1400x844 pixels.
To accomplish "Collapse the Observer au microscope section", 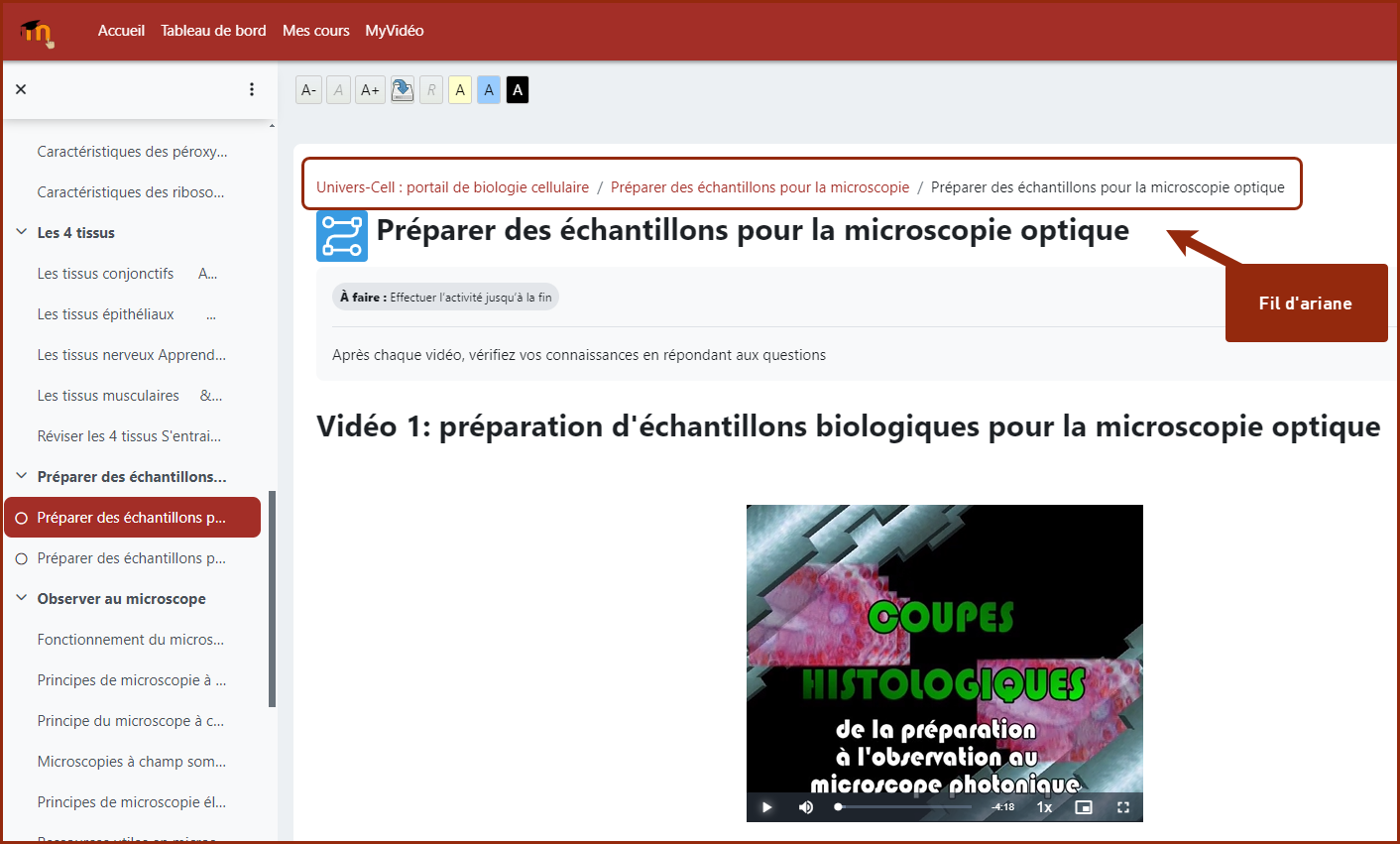I will pos(21,598).
